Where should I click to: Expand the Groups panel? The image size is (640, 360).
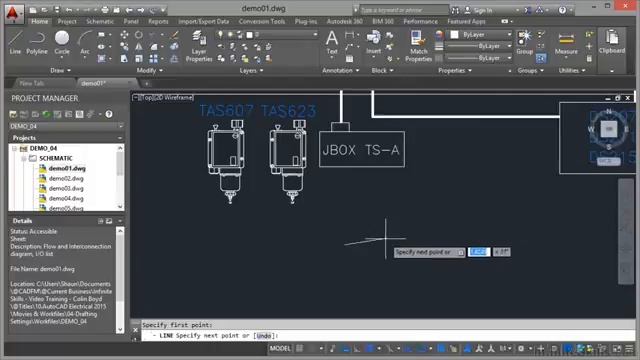tap(531, 70)
